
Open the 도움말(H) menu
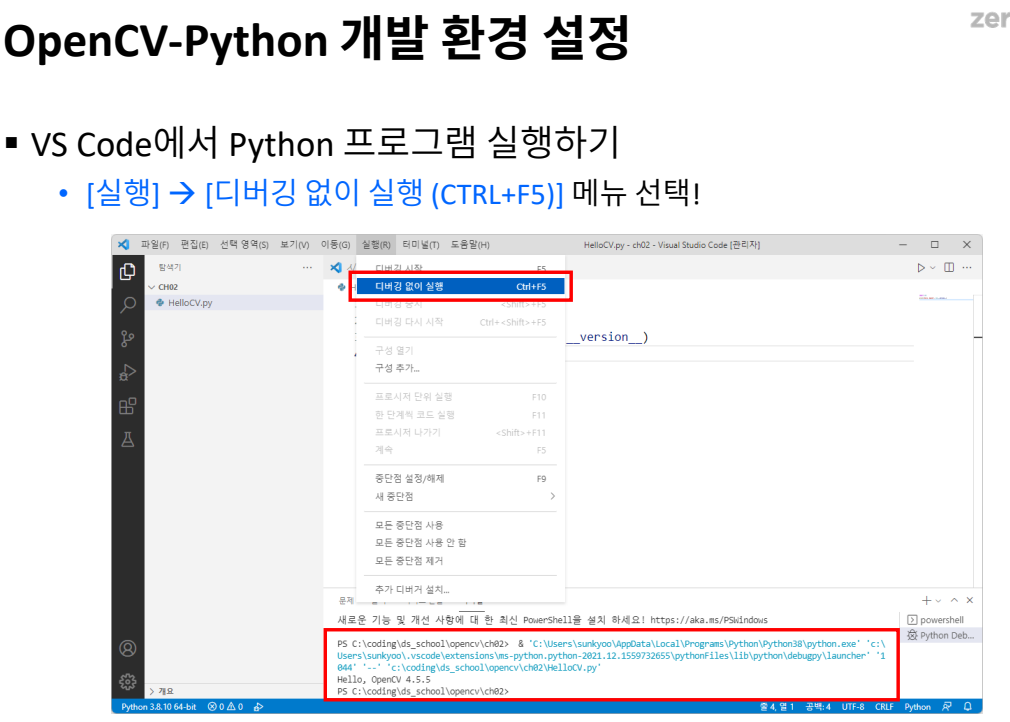[x=470, y=245]
